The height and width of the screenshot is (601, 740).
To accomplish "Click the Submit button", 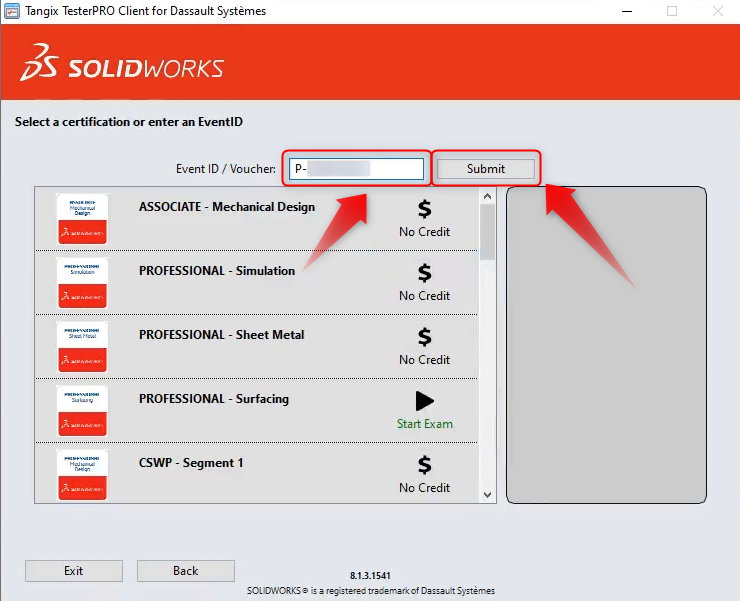I will 486,169.
